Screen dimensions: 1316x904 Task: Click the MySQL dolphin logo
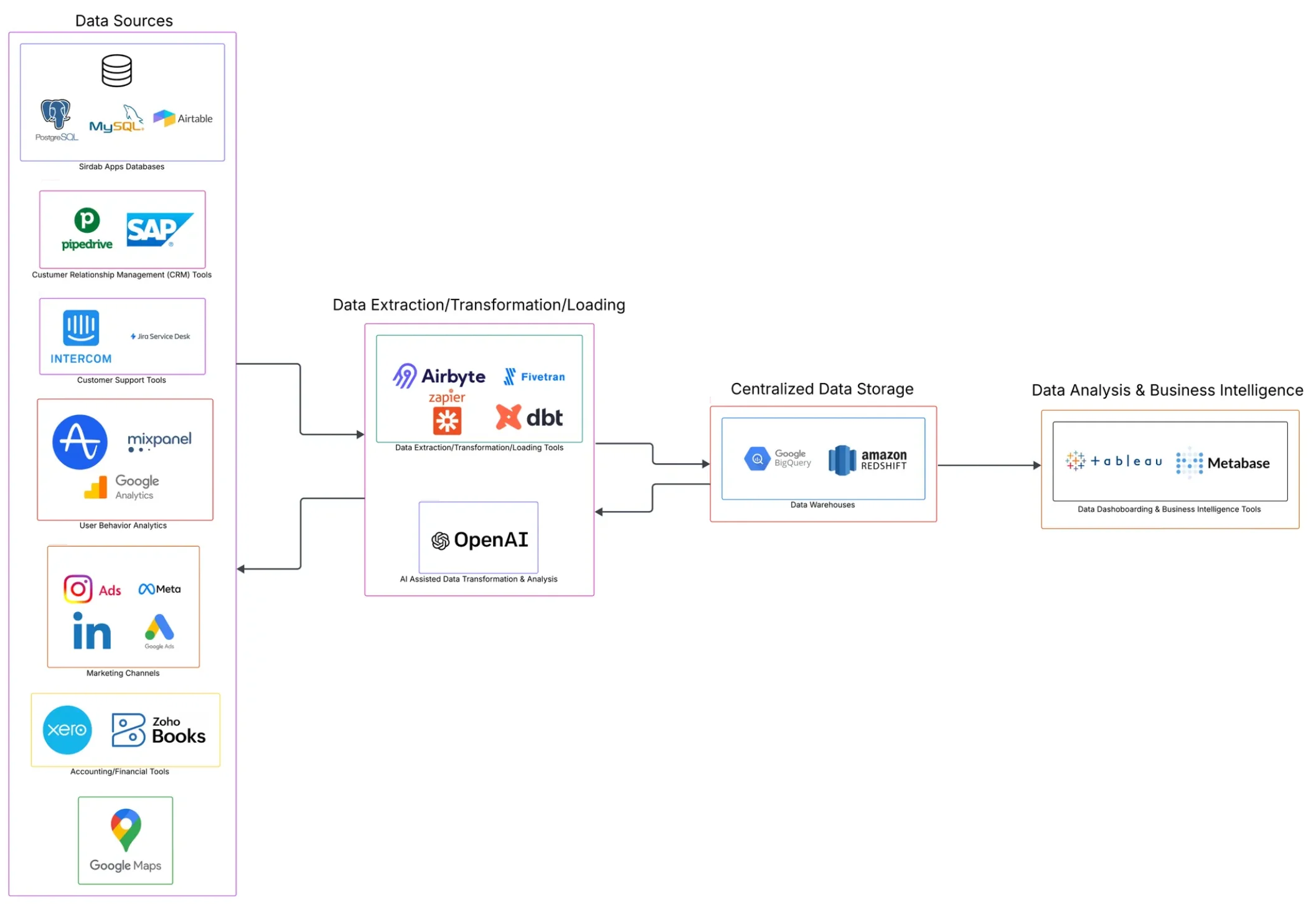point(116,119)
